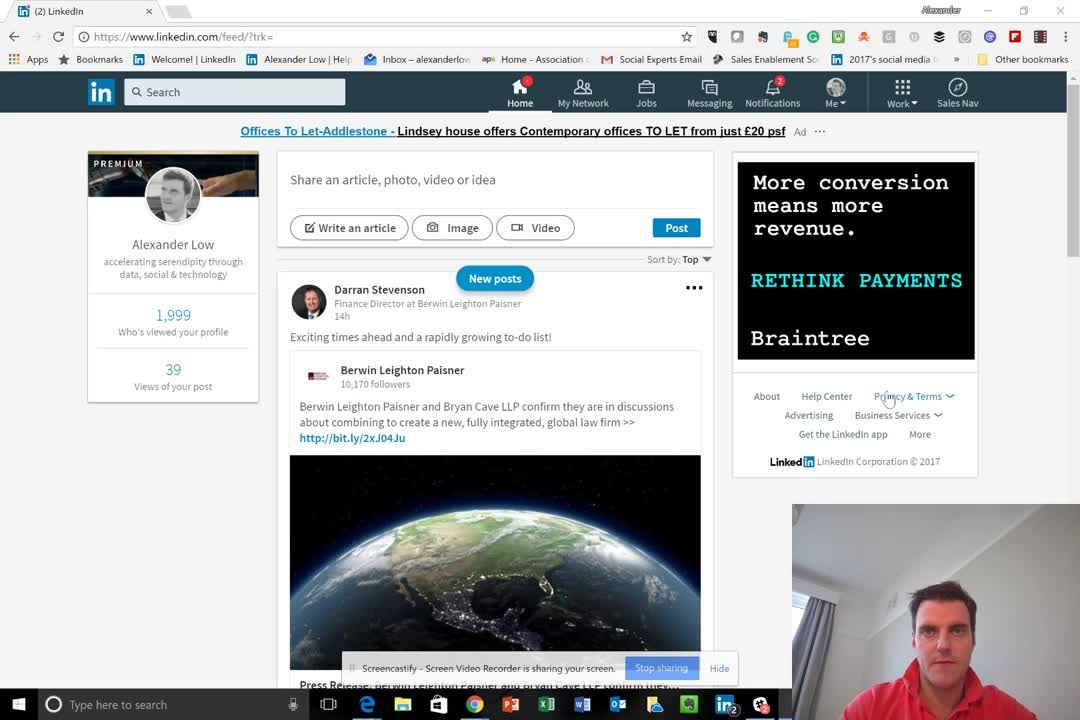
Task: Open Excel from the taskbar
Action: pyautogui.click(x=546, y=704)
